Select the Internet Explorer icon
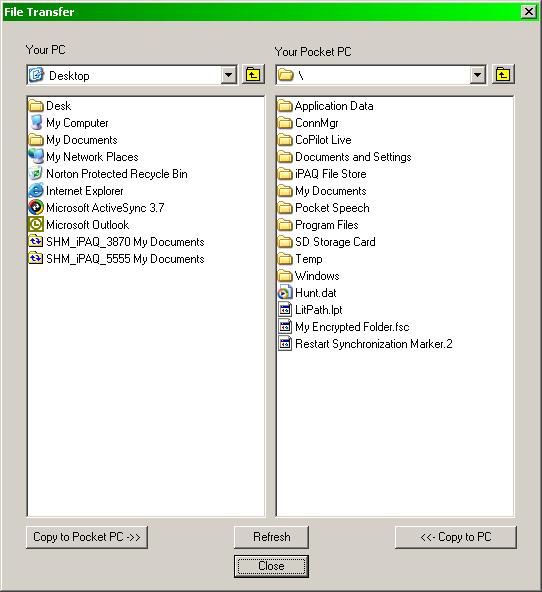The width and height of the screenshot is (542, 592). coord(36,191)
